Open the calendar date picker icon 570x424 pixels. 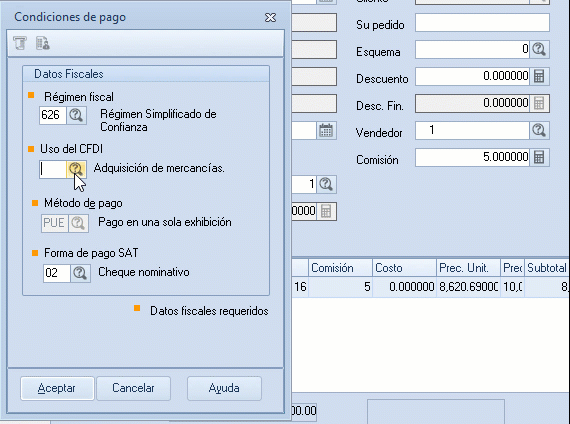(x=326, y=131)
